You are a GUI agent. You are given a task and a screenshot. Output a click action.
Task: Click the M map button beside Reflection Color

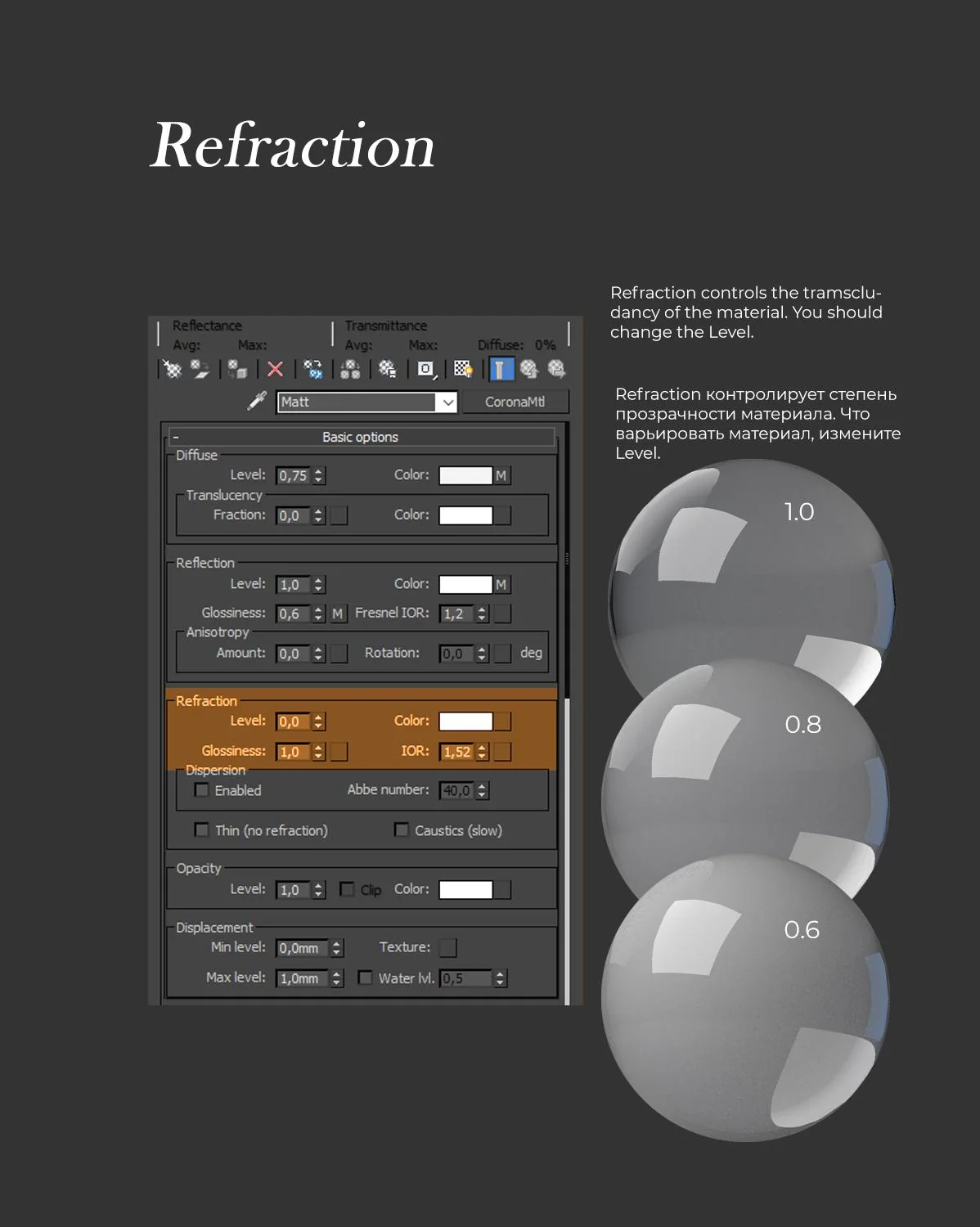pos(501,584)
